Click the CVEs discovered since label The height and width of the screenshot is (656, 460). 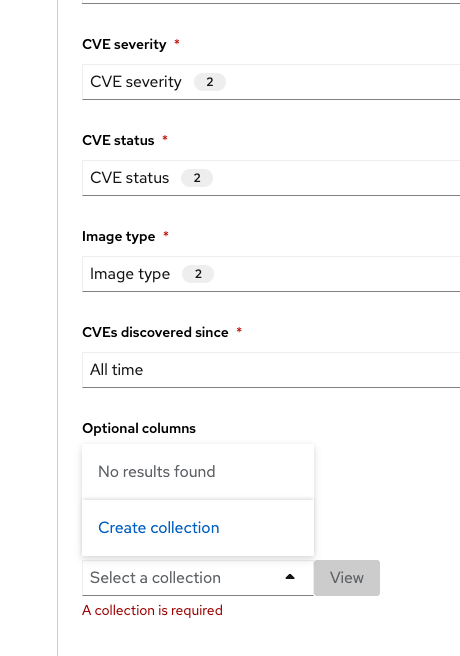point(156,332)
